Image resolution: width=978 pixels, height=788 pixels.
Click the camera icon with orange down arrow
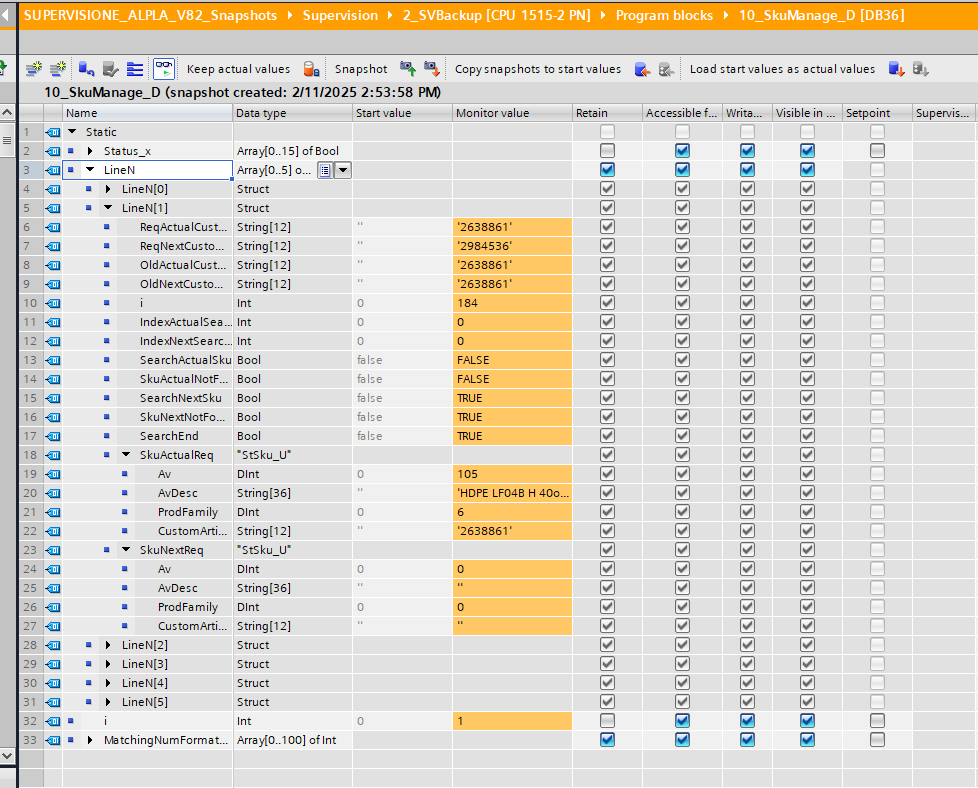[432, 69]
